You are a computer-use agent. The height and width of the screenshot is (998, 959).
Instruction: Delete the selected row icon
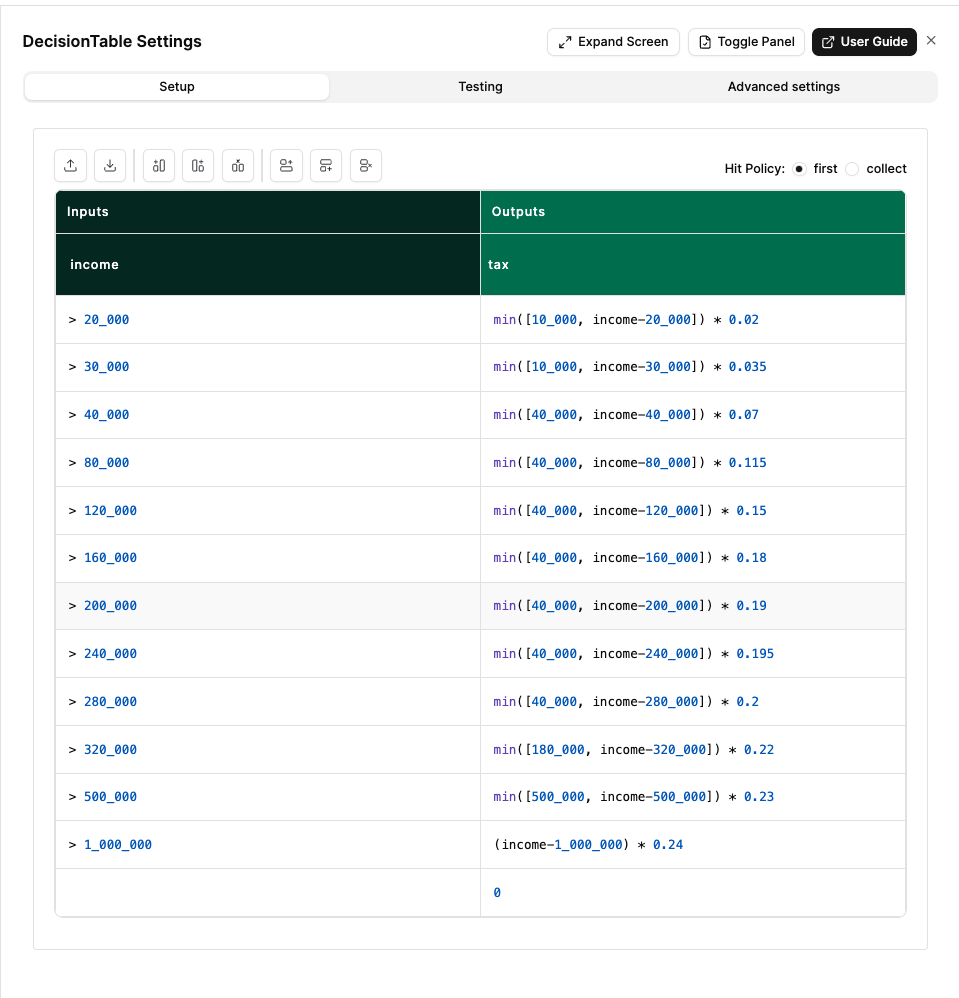point(366,165)
